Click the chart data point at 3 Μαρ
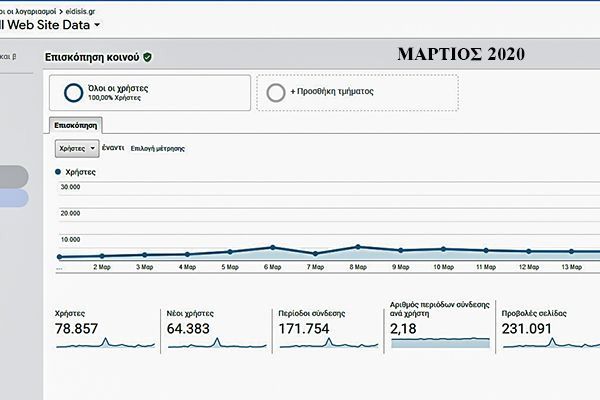Screen dimensions: 600x400 pyautogui.click(x=144, y=255)
